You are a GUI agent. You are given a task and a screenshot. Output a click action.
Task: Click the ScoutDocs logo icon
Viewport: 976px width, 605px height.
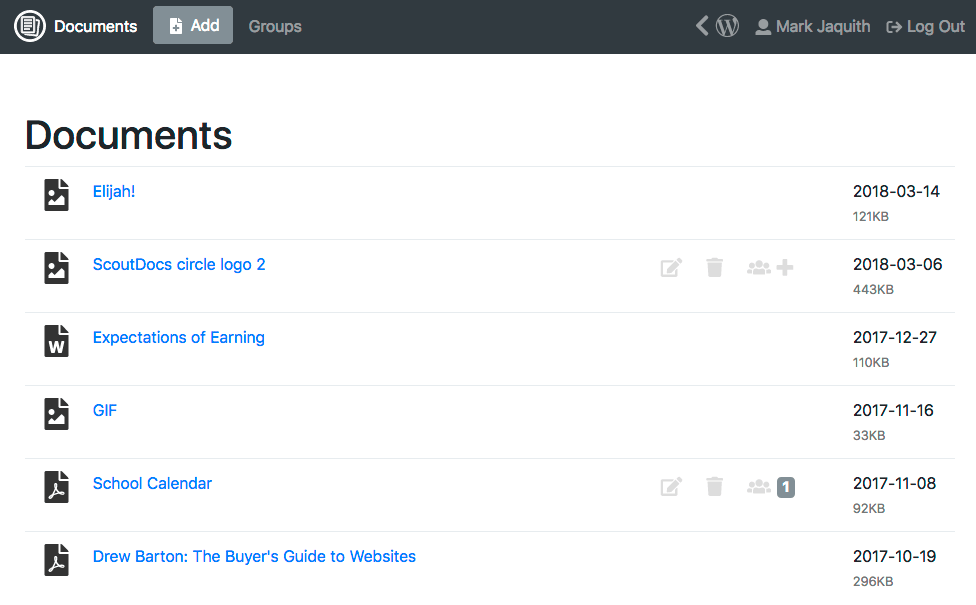30,26
